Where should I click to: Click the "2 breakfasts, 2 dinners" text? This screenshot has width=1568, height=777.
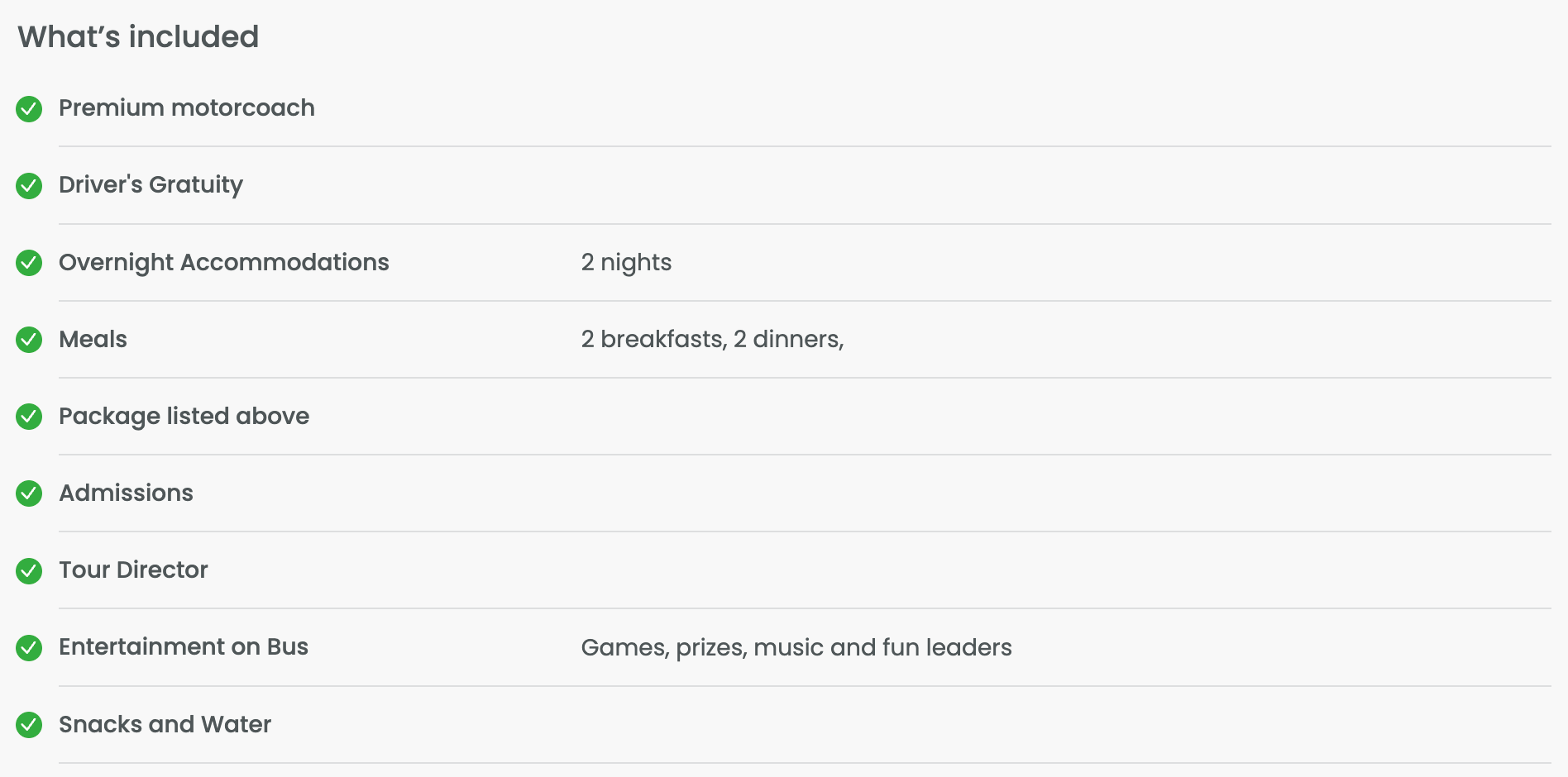coord(712,340)
